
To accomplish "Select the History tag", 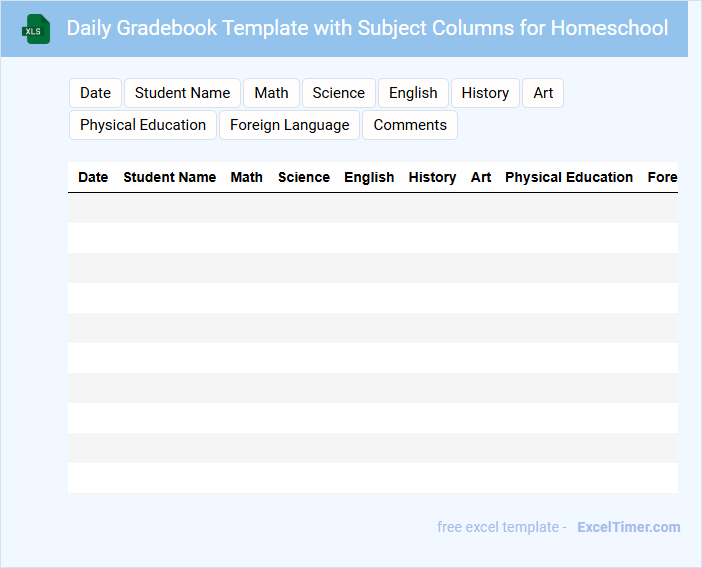I will 485,93.
